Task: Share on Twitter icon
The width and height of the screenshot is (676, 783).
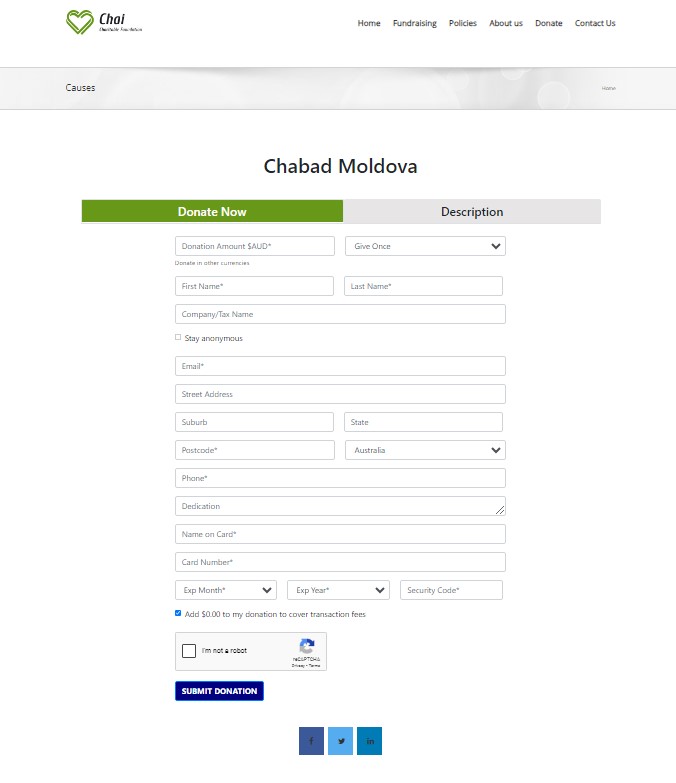Action: (x=340, y=741)
